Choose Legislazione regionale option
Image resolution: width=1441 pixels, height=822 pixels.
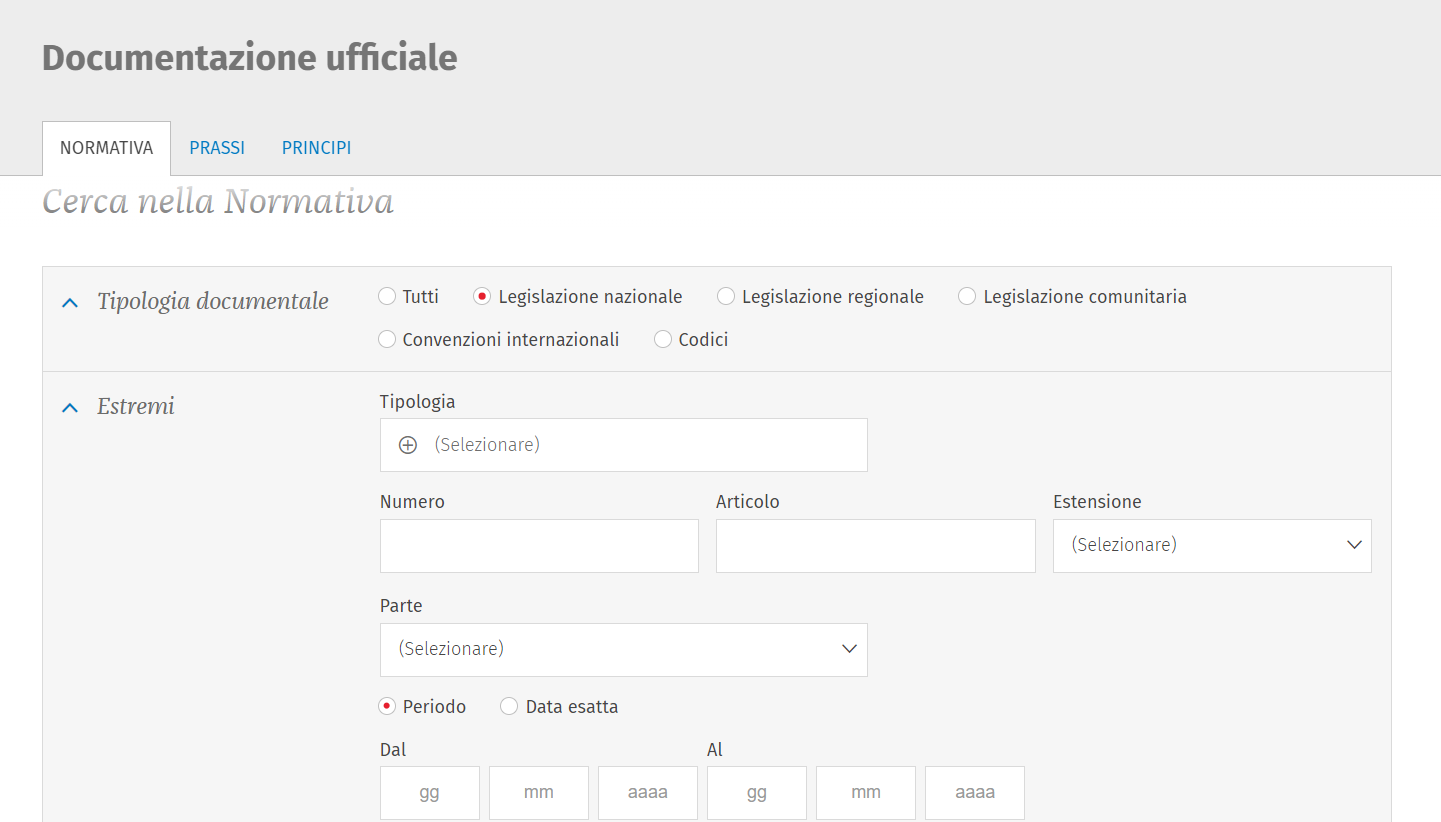pos(726,297)
